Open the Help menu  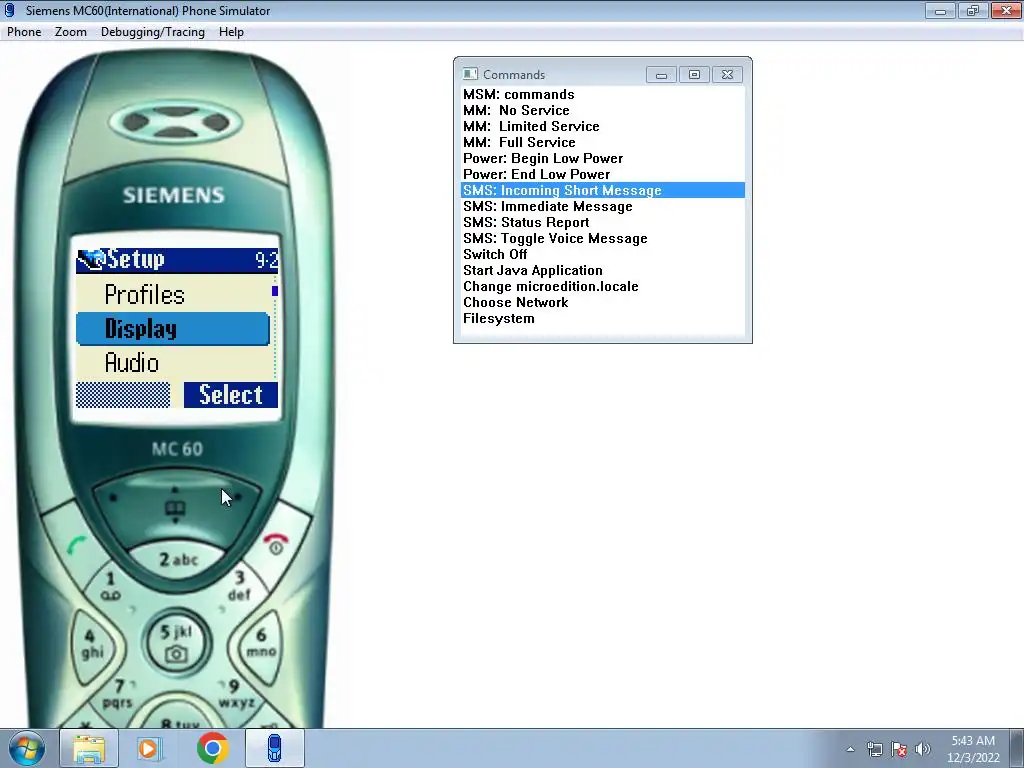pos(231,32)
